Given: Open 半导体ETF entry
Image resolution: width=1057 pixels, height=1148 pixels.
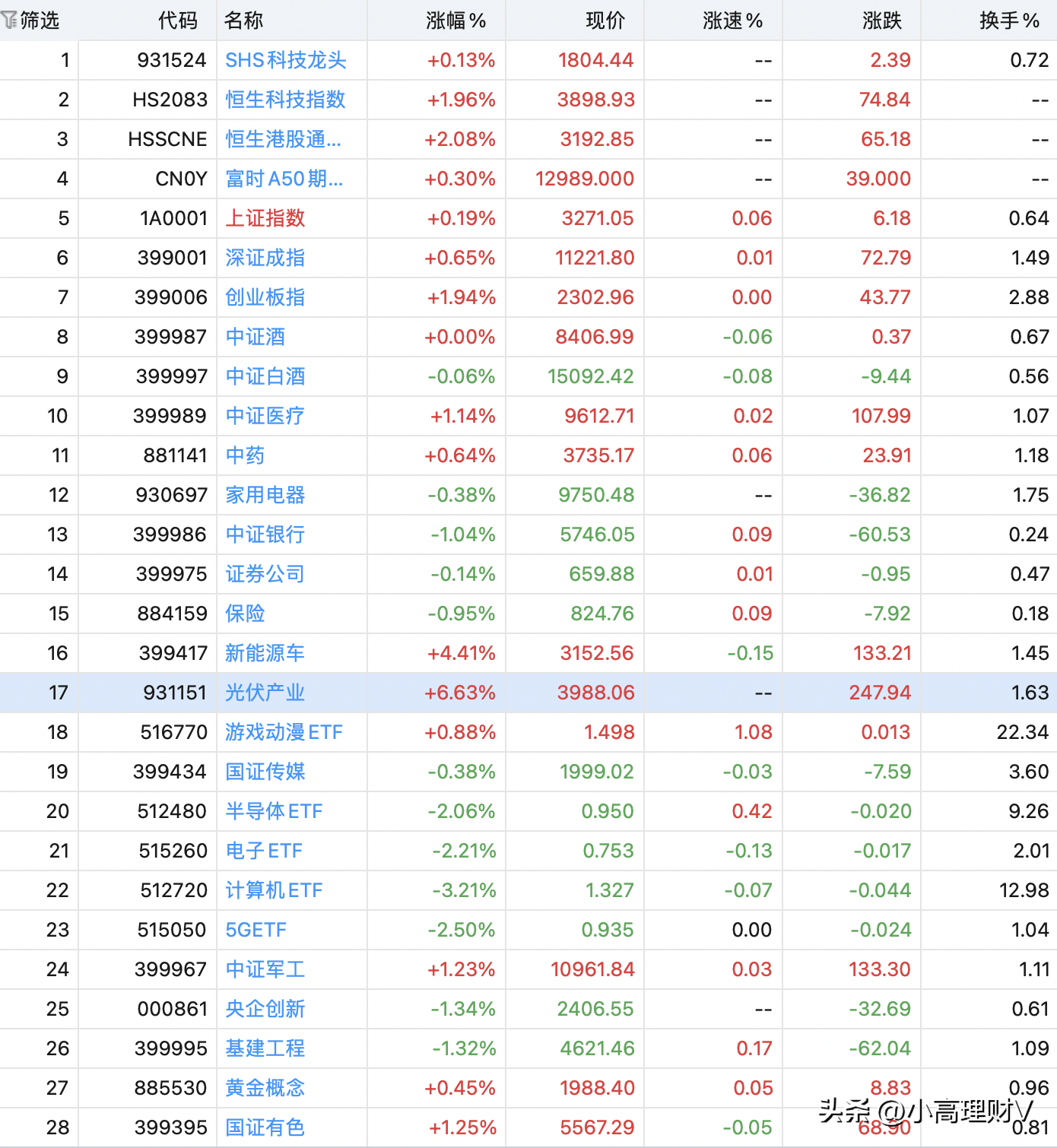Looking at the screenshot, I should [x=274, y=811].
